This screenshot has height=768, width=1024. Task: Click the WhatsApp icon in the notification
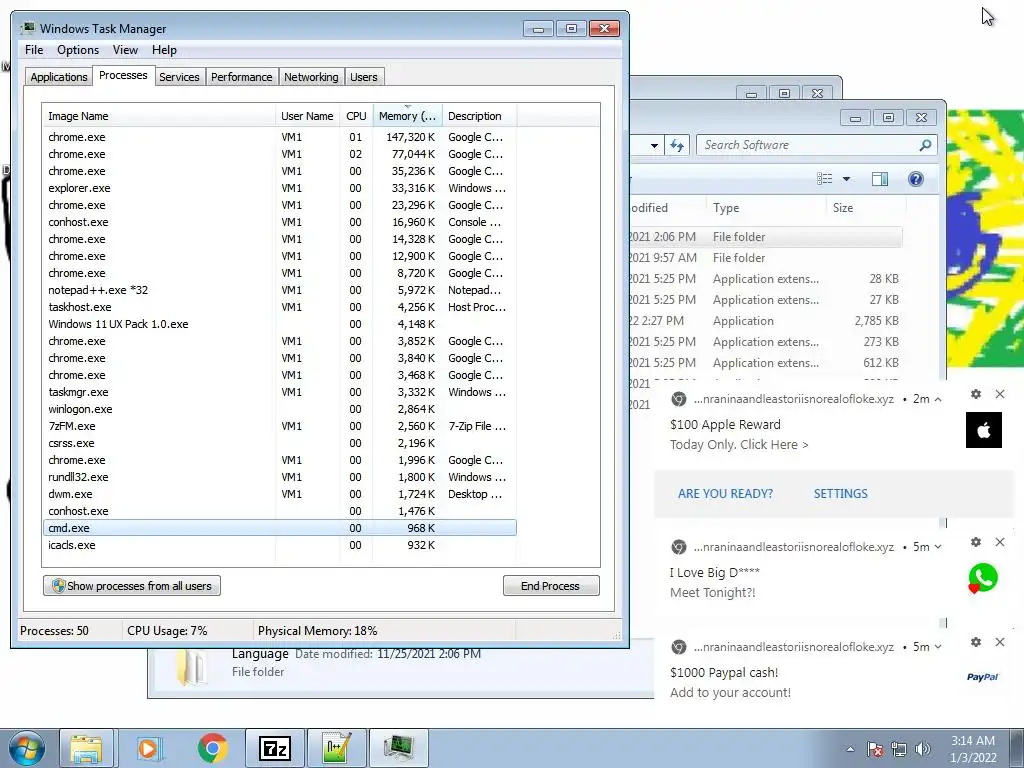983,578
